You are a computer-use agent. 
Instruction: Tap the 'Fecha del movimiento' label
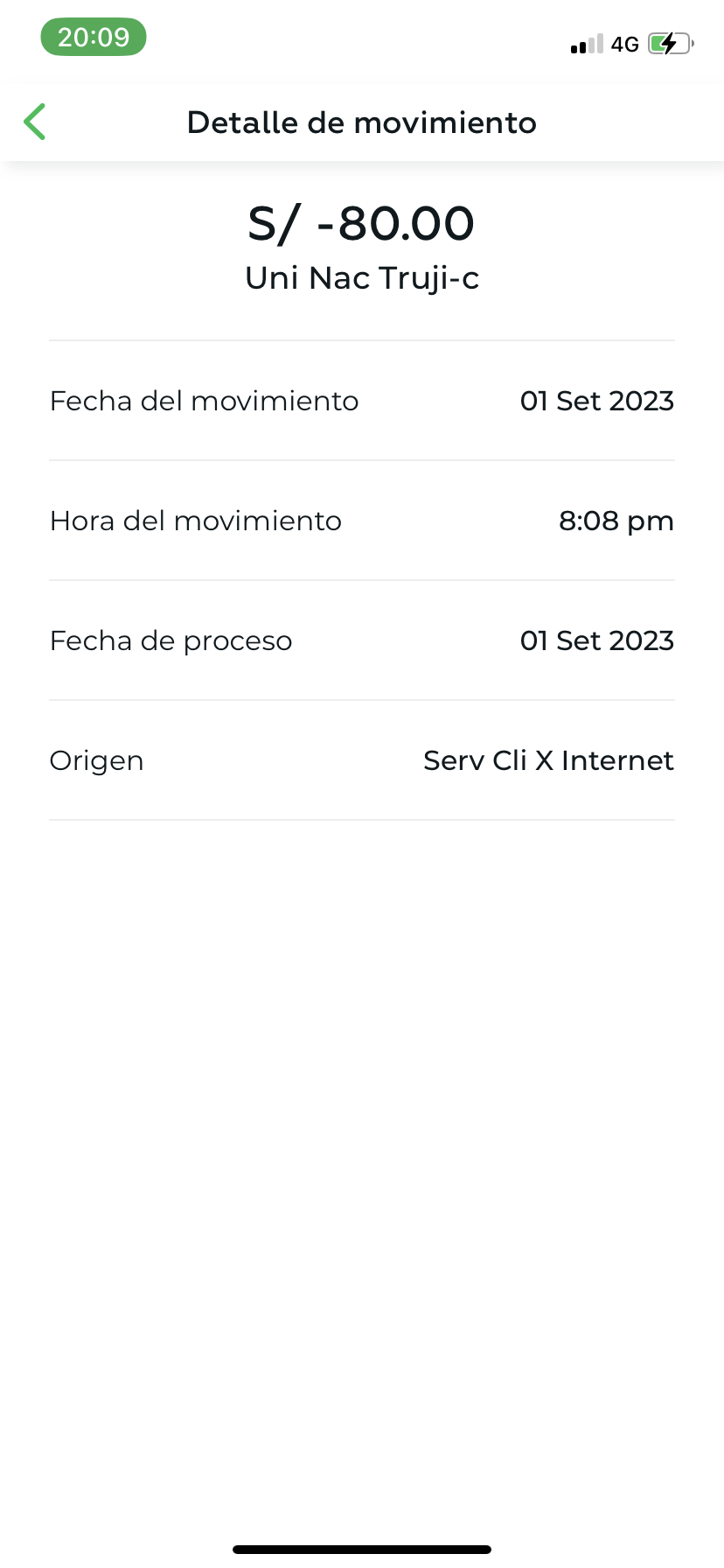(x=205, y=401)
